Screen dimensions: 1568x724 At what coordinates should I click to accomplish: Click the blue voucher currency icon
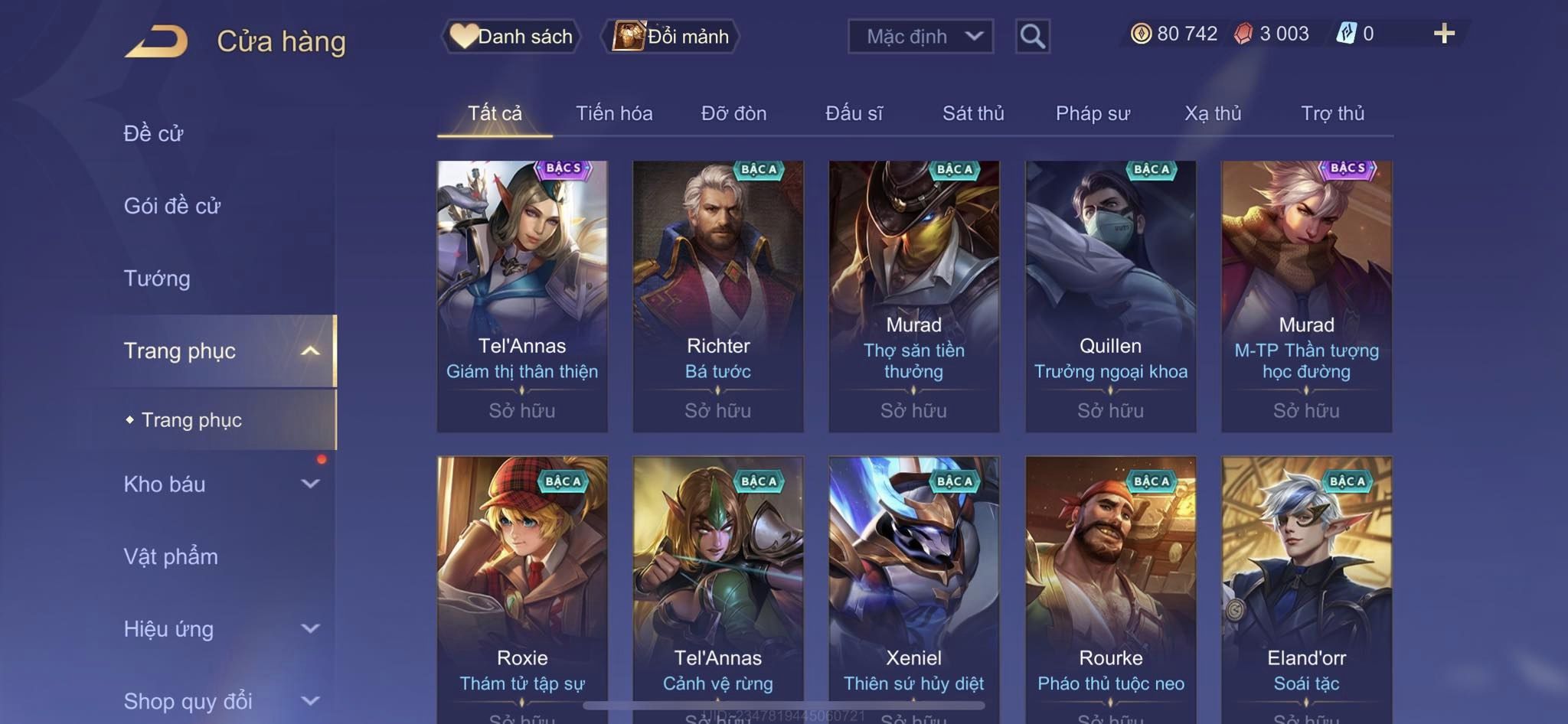pos(1346,34)
